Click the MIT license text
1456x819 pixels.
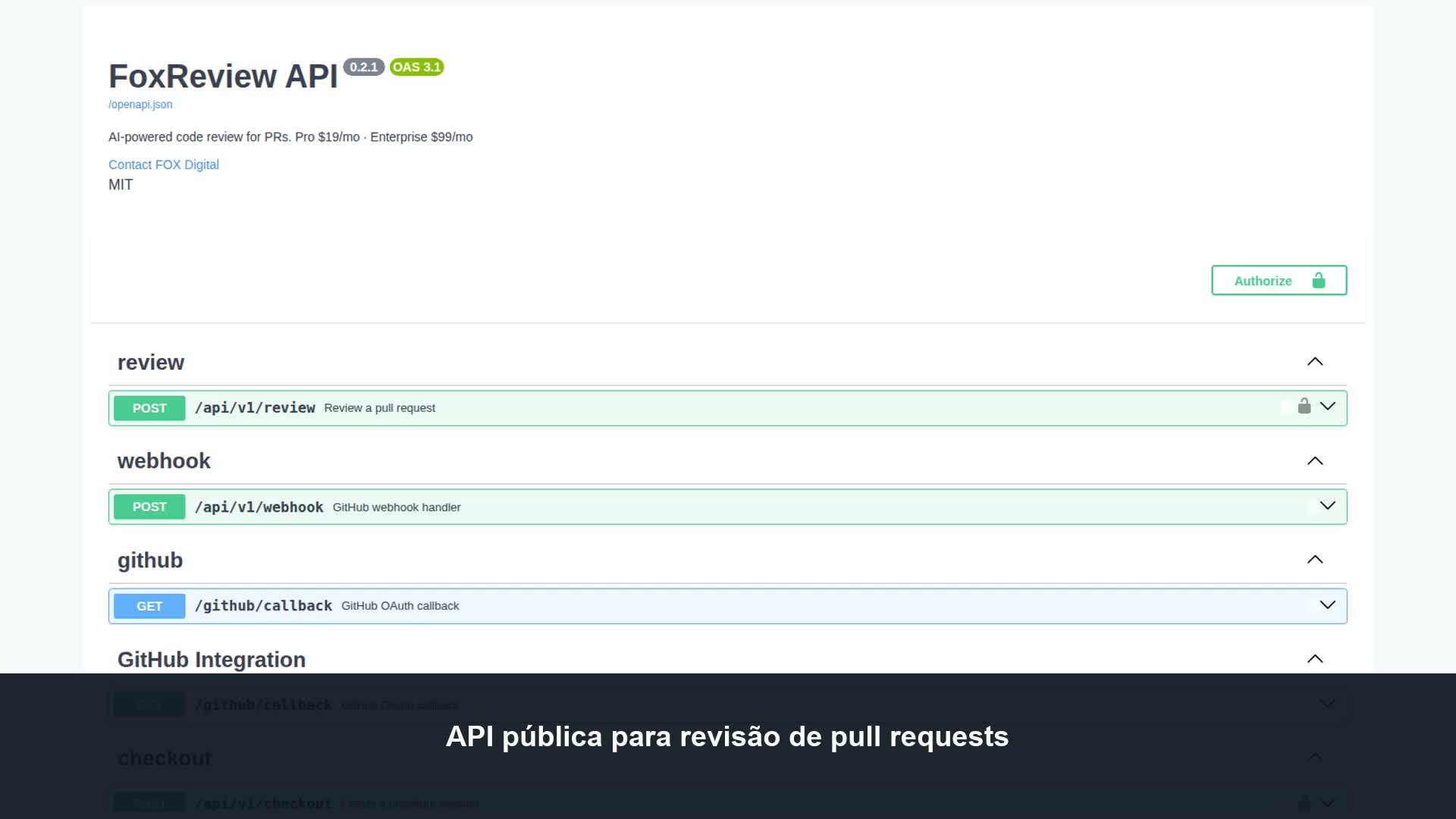pyautogui.click(x=121, y=184)
